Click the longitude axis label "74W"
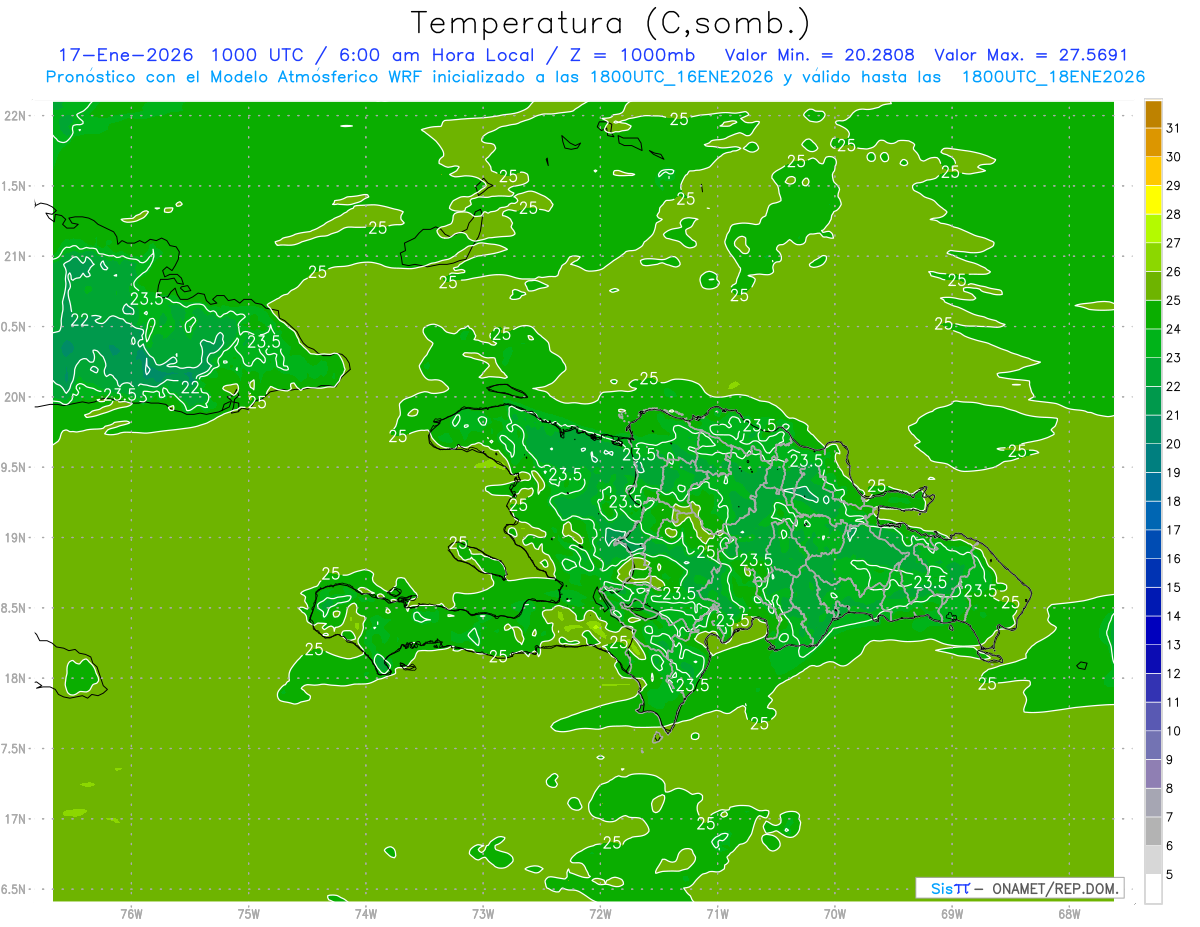 365,913
